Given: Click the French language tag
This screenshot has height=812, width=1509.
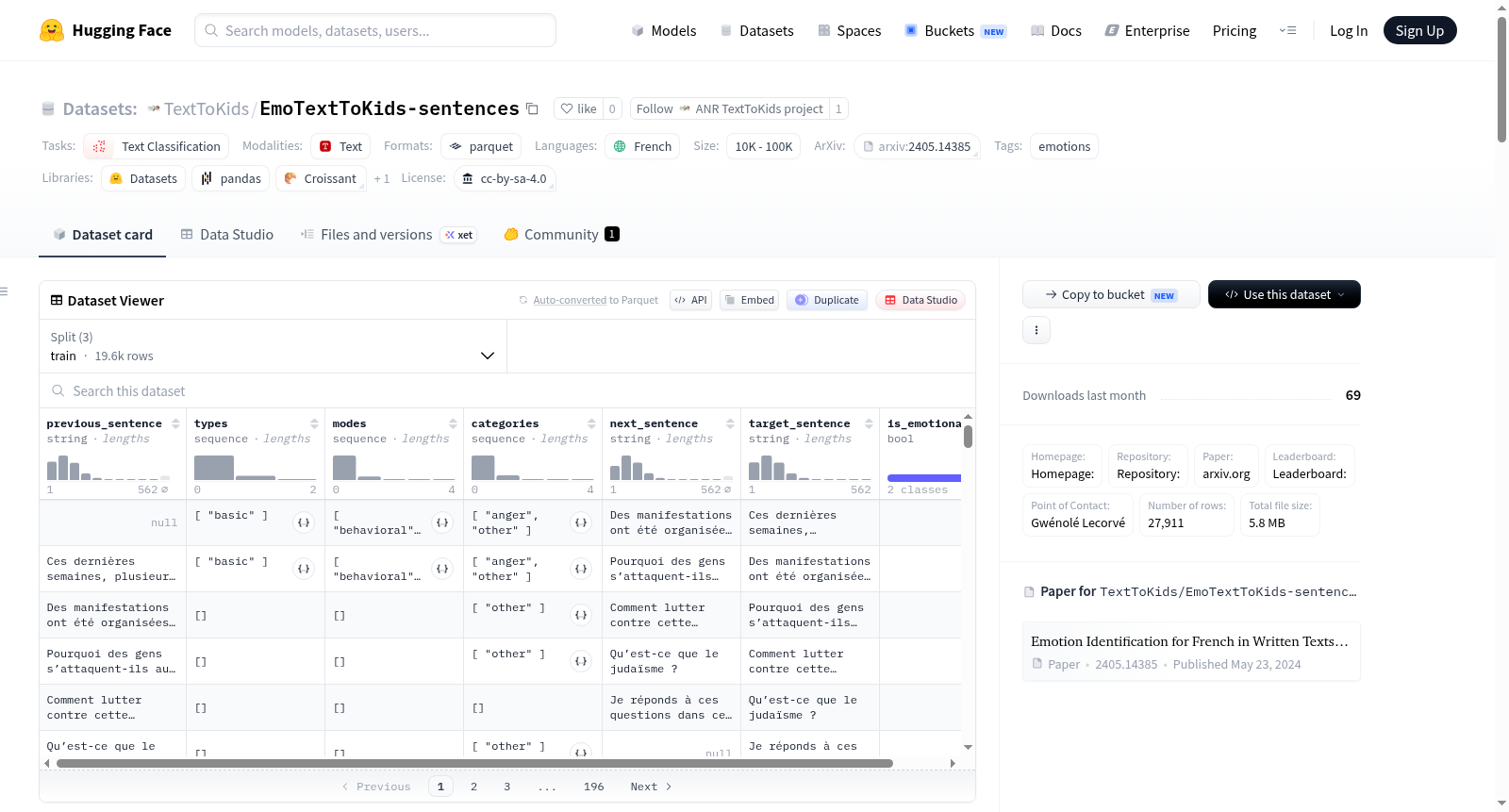Looking at the screenshot, I should 642,146.
